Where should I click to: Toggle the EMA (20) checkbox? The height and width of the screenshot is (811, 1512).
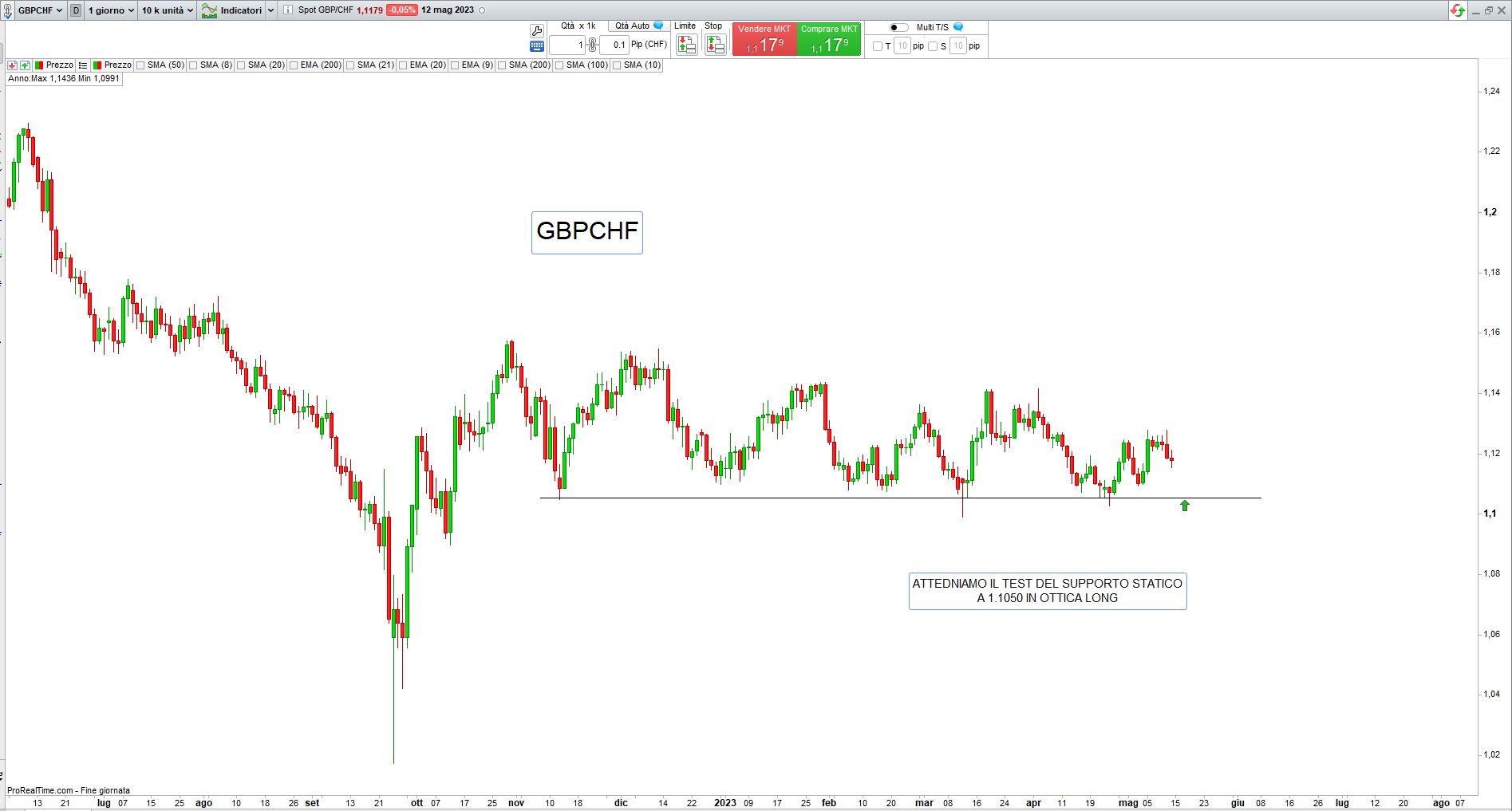tap(403, 65)
